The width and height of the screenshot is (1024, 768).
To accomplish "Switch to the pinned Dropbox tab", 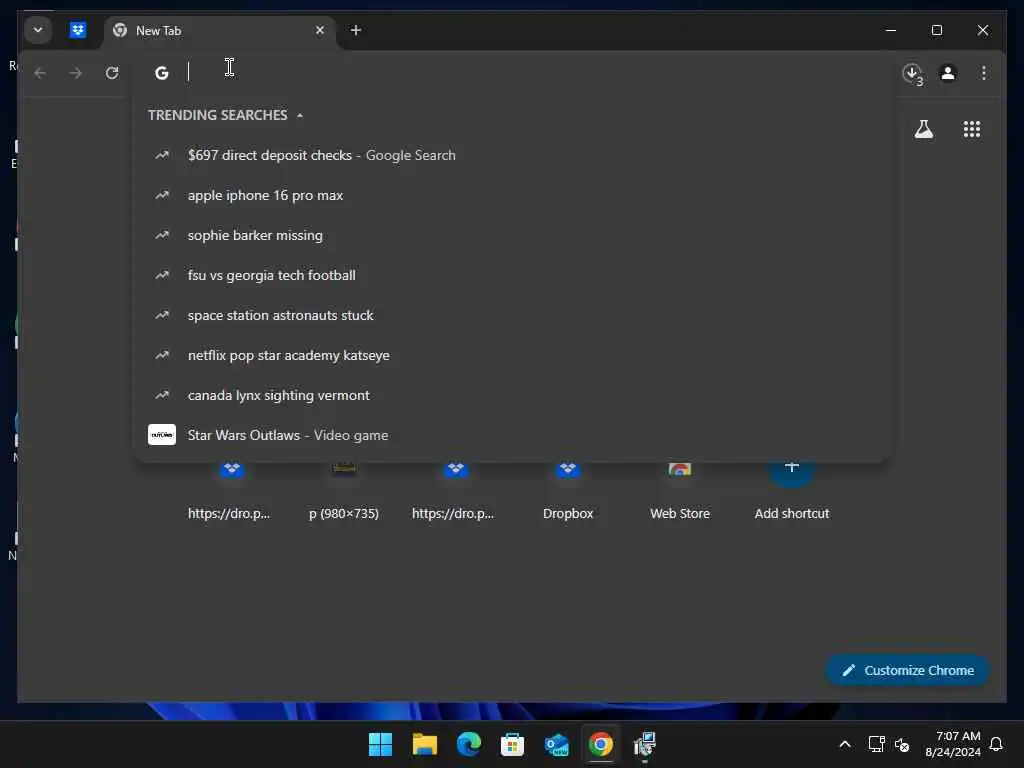I will pos(78,30).
